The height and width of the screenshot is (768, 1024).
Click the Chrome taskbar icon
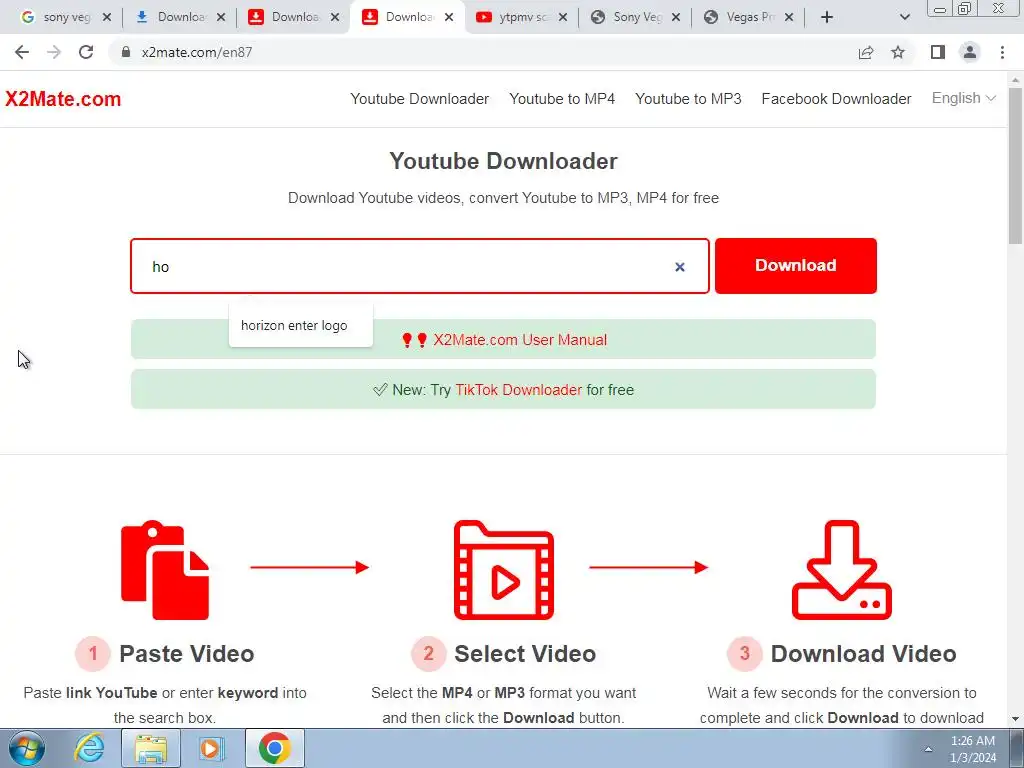click(x=274, y=748)
